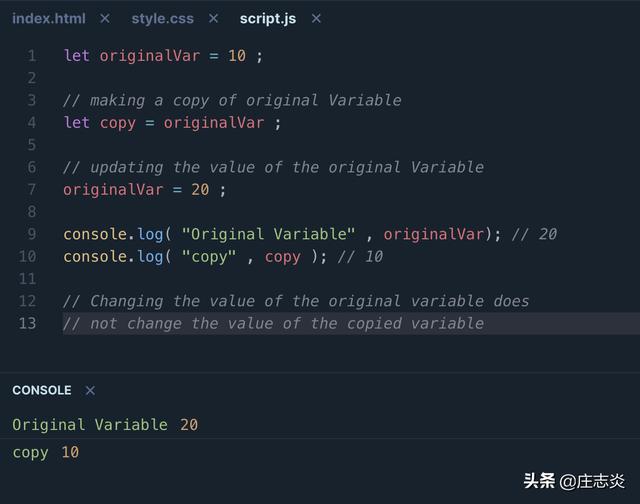Click line number 4 in gutter

click(x=32, y=123)
